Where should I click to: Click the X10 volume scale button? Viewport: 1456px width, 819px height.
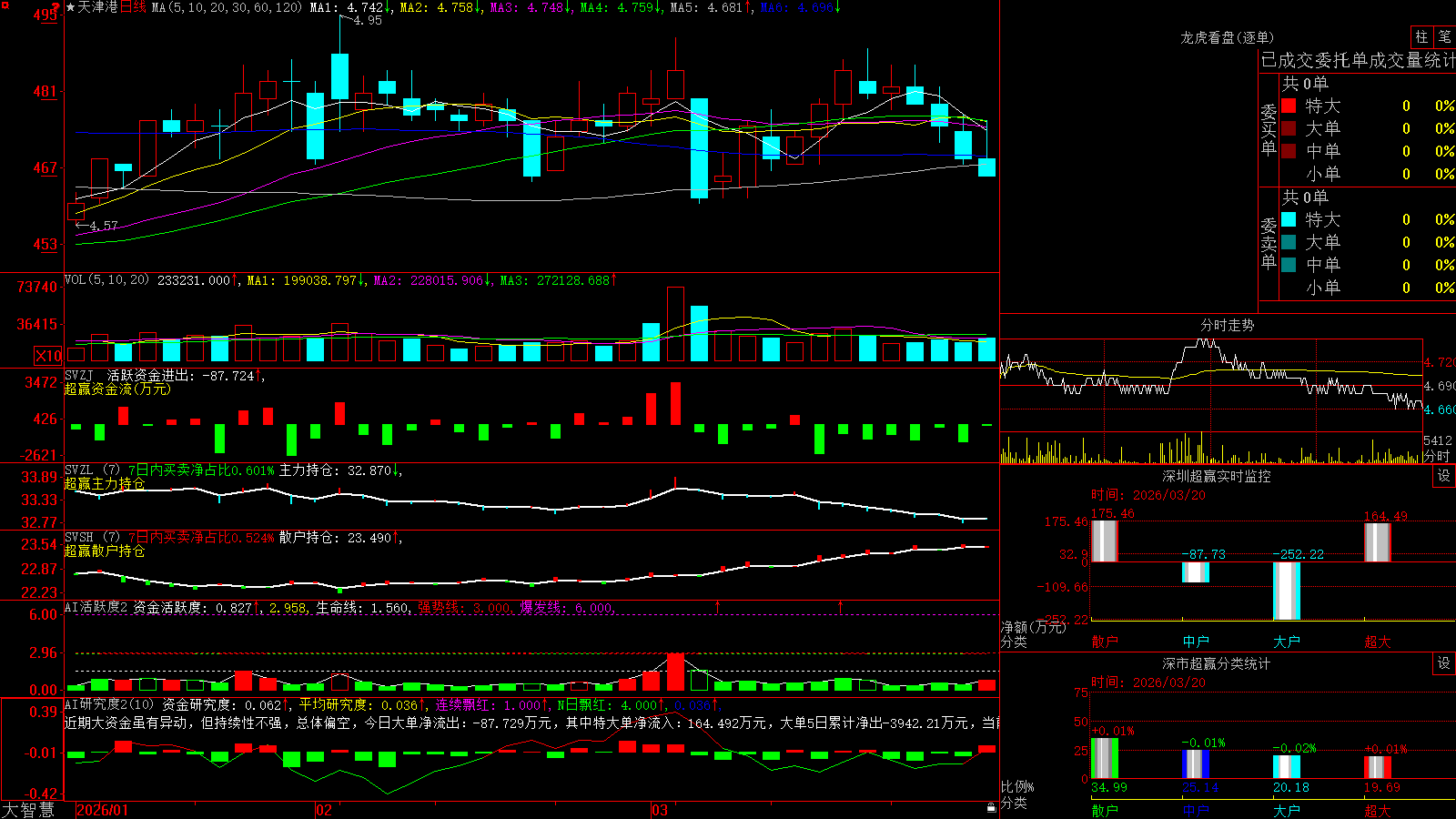[48, 356]
